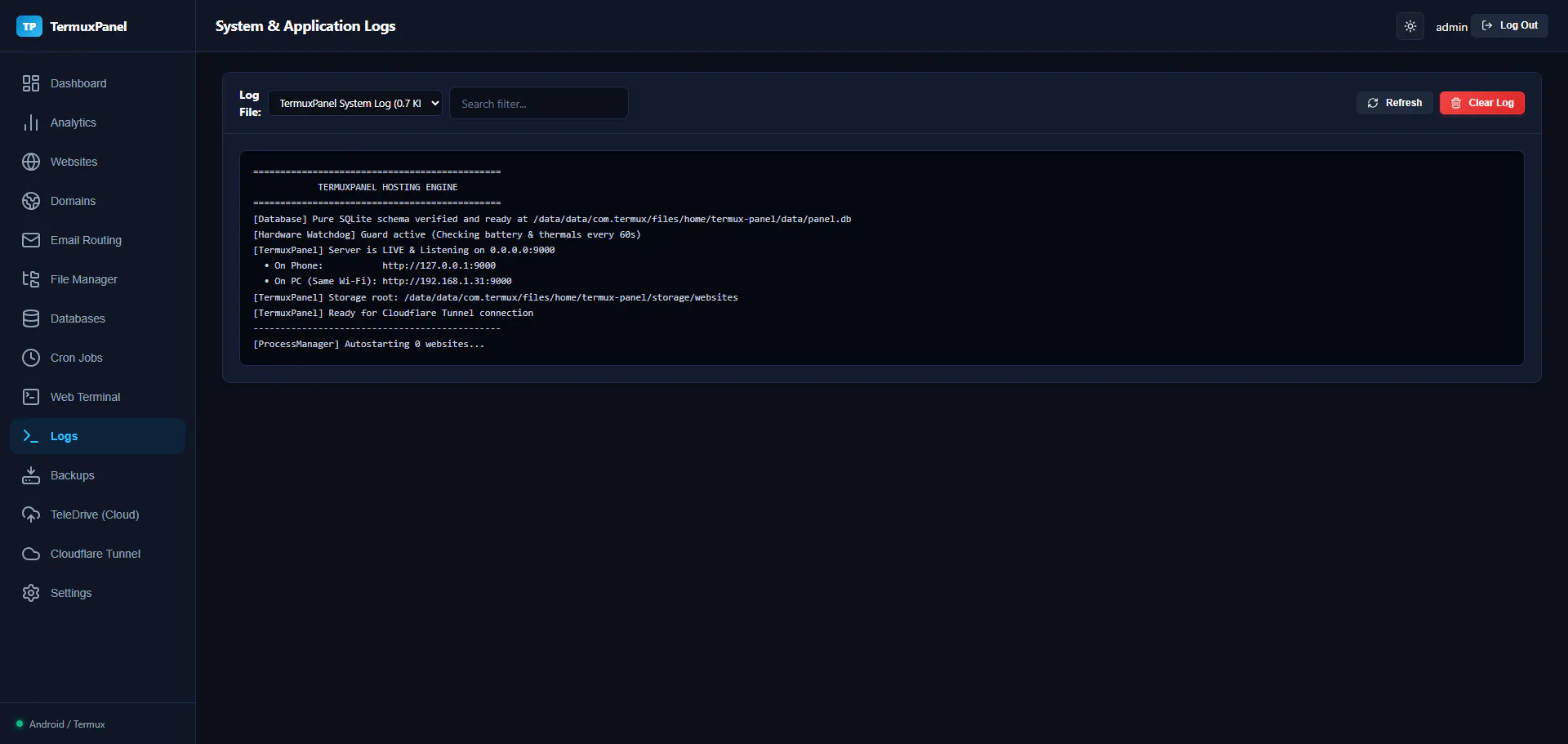The height and width of the screenshot is (744, 1568).
Task: Open TeleDrive (Cloud) page
Action: click(x=98, y=515)
